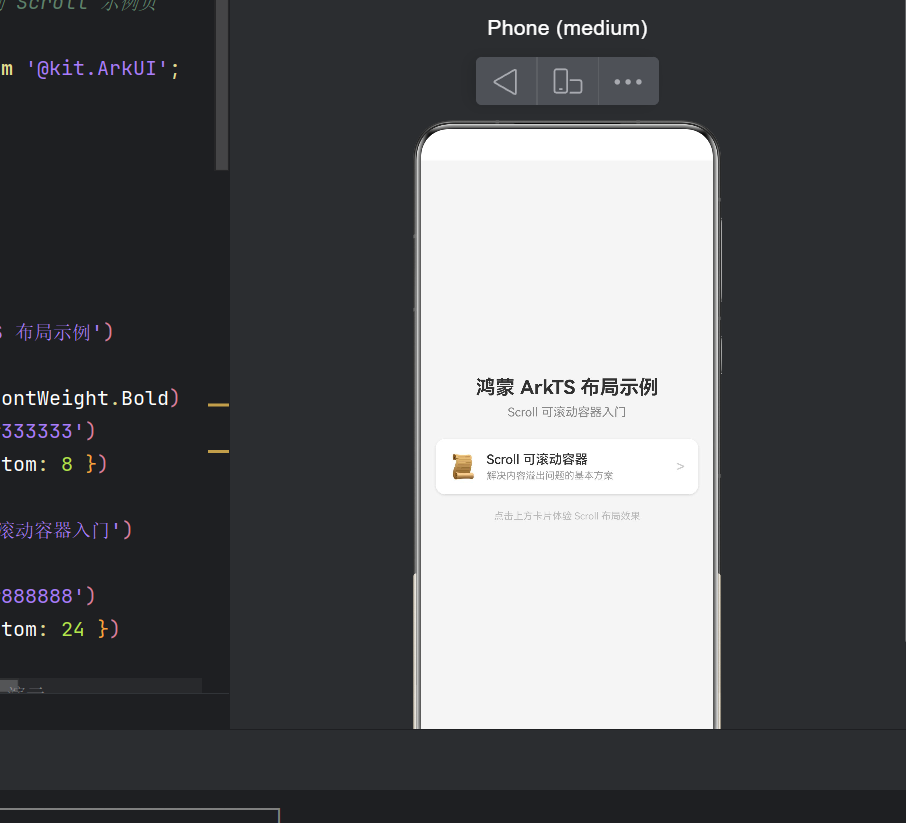The image size is (906, 823).
Task: Click upper yellow warning marker in gutter
Action: click(218, 405)
